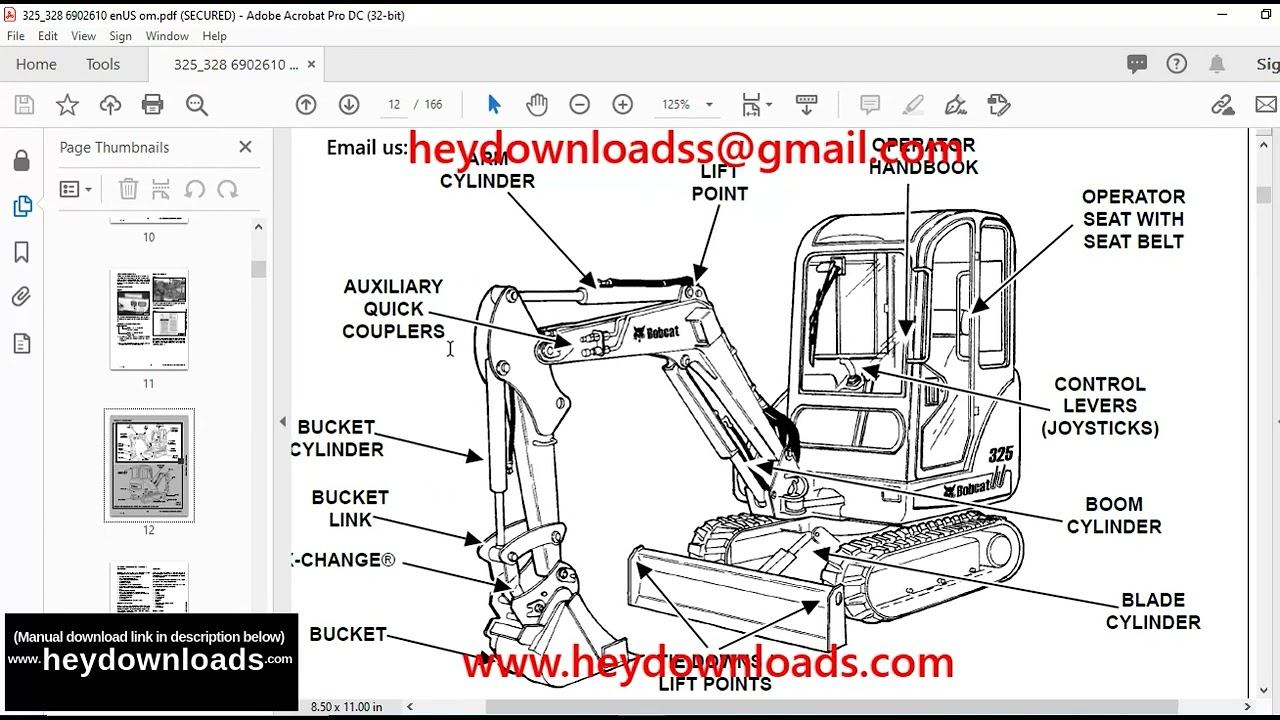Go to next page arrow
This screenshot has width=1280, height=720.
(x=349, y=104)
